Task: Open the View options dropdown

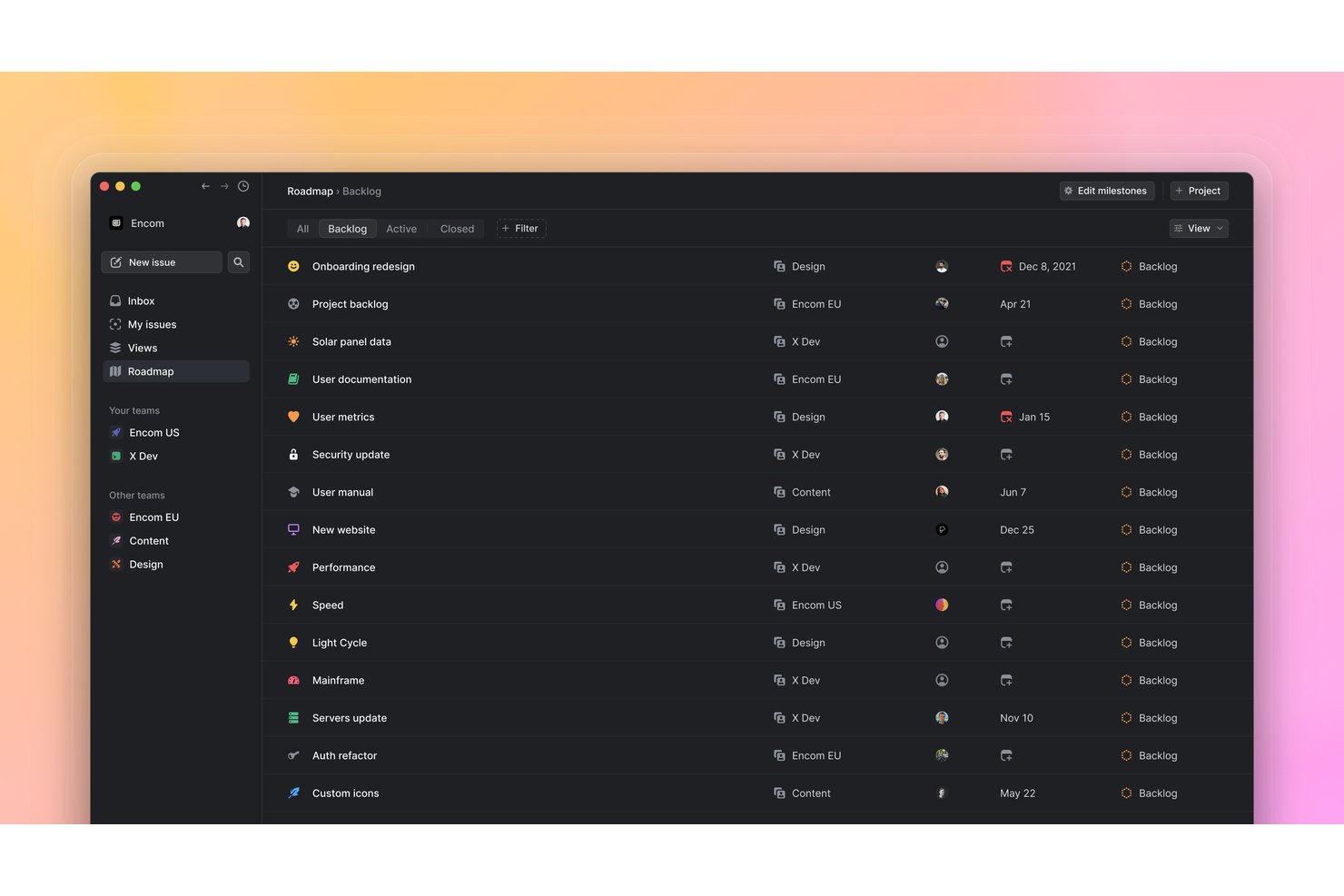Action: click(1199, 229)
